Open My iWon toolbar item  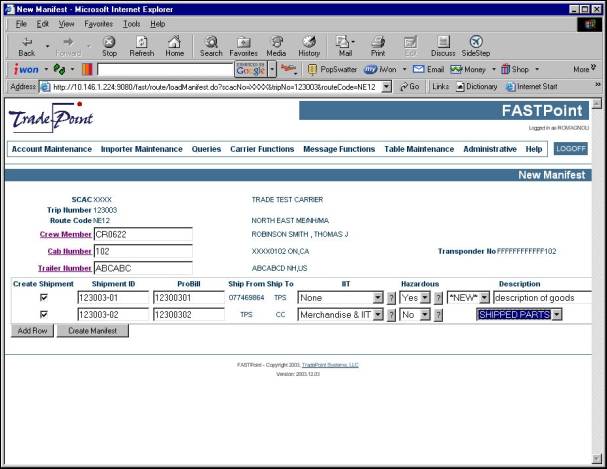tap(380, 70)
